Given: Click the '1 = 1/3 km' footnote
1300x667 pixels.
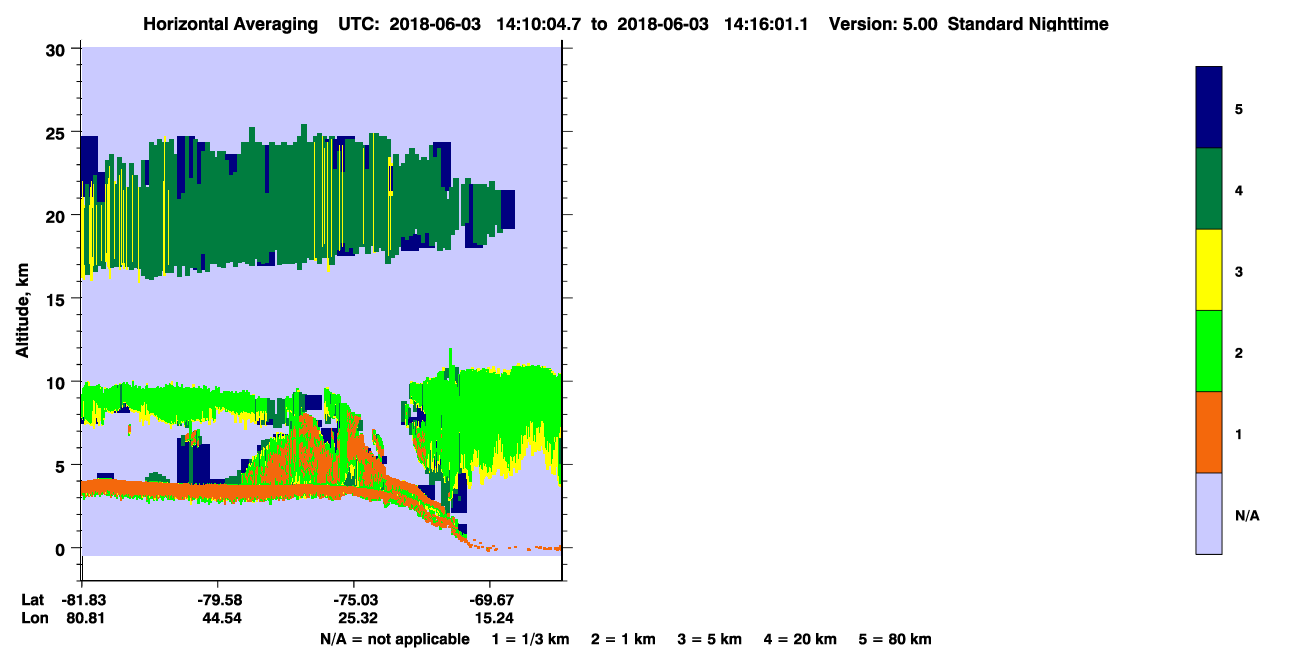Looking at the screenshot, I should point(533,639).
